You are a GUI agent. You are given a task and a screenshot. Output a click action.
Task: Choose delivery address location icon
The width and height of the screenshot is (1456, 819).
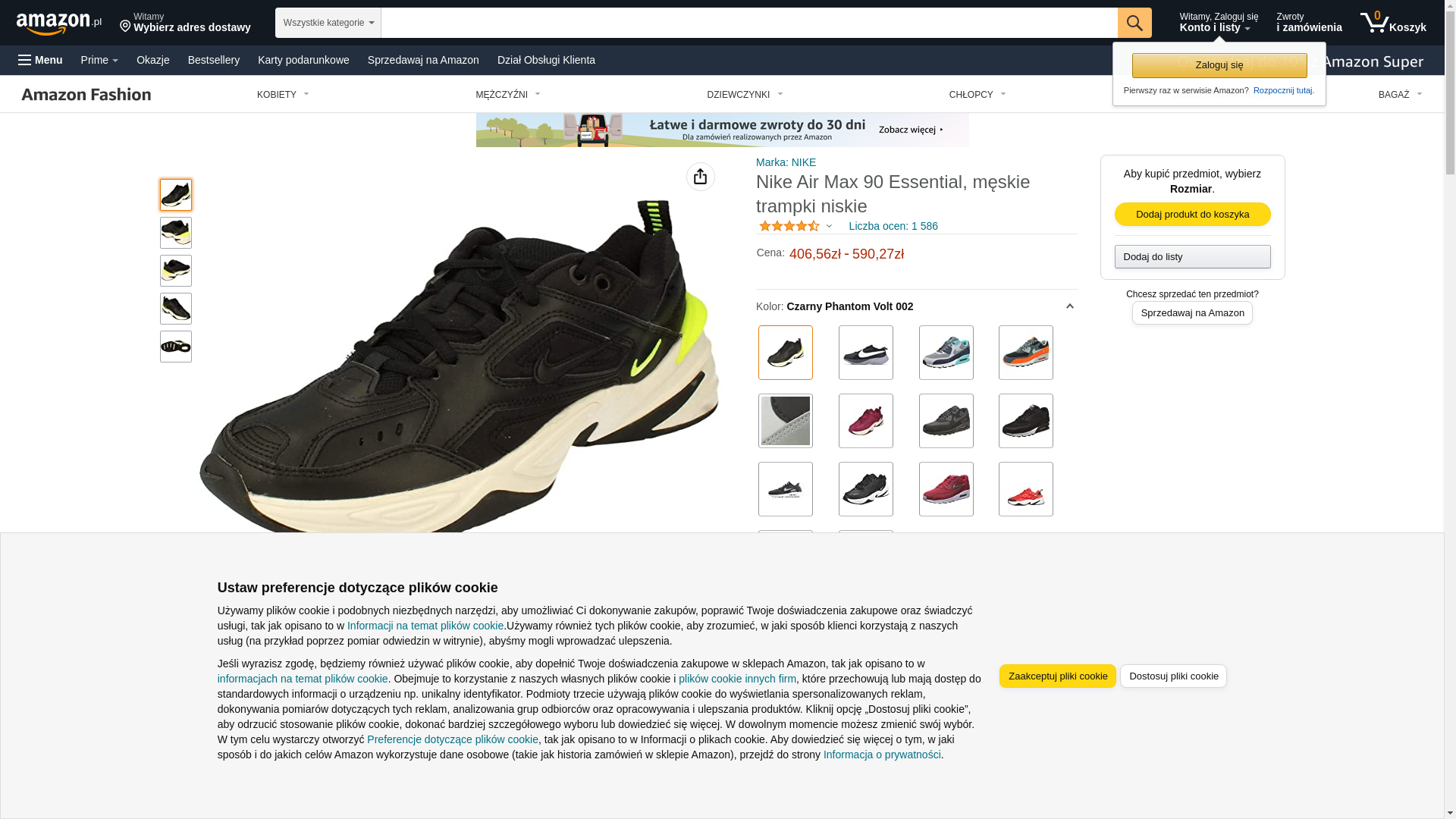pos(125,27)
